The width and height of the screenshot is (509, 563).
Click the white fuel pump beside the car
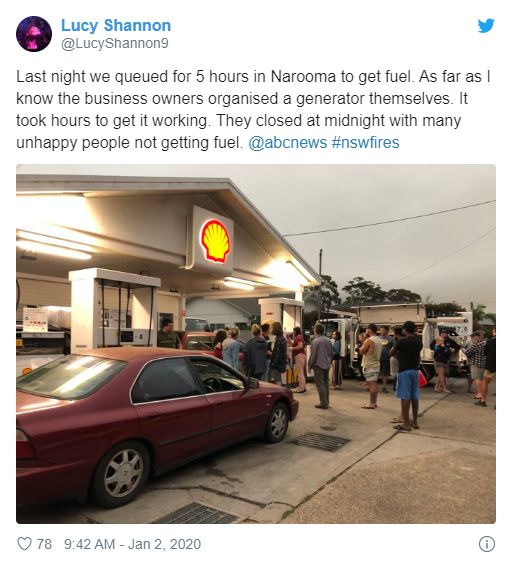[114, 311]
